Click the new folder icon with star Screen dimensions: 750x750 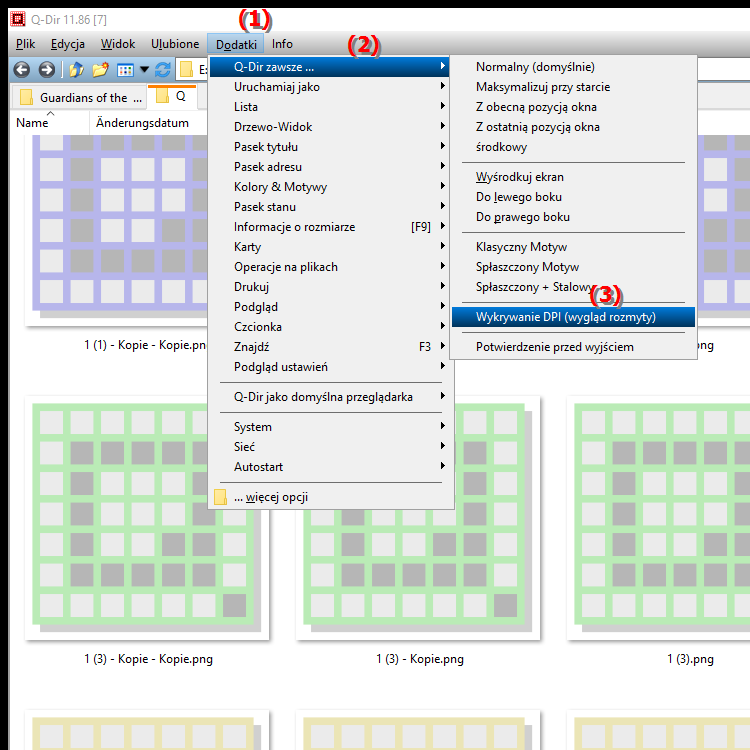click(x=100, y=70)
